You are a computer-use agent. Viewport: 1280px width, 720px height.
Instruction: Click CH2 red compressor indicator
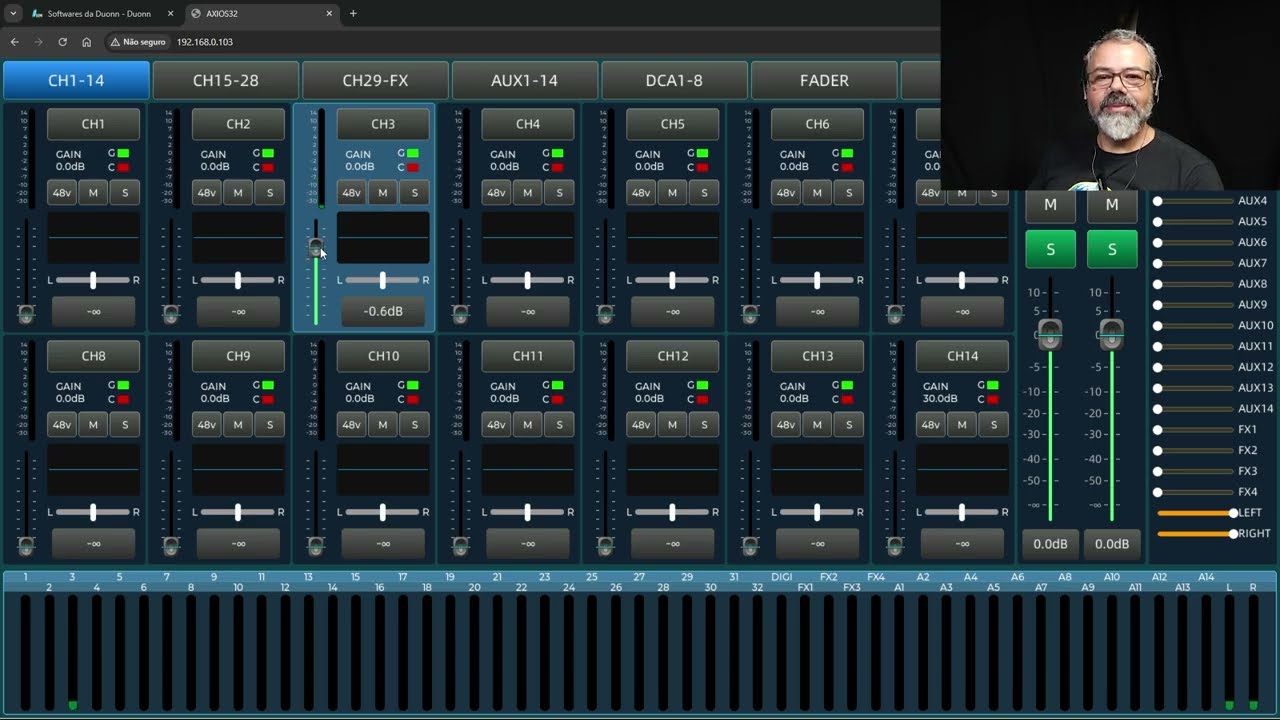click(x=269, y=167)
